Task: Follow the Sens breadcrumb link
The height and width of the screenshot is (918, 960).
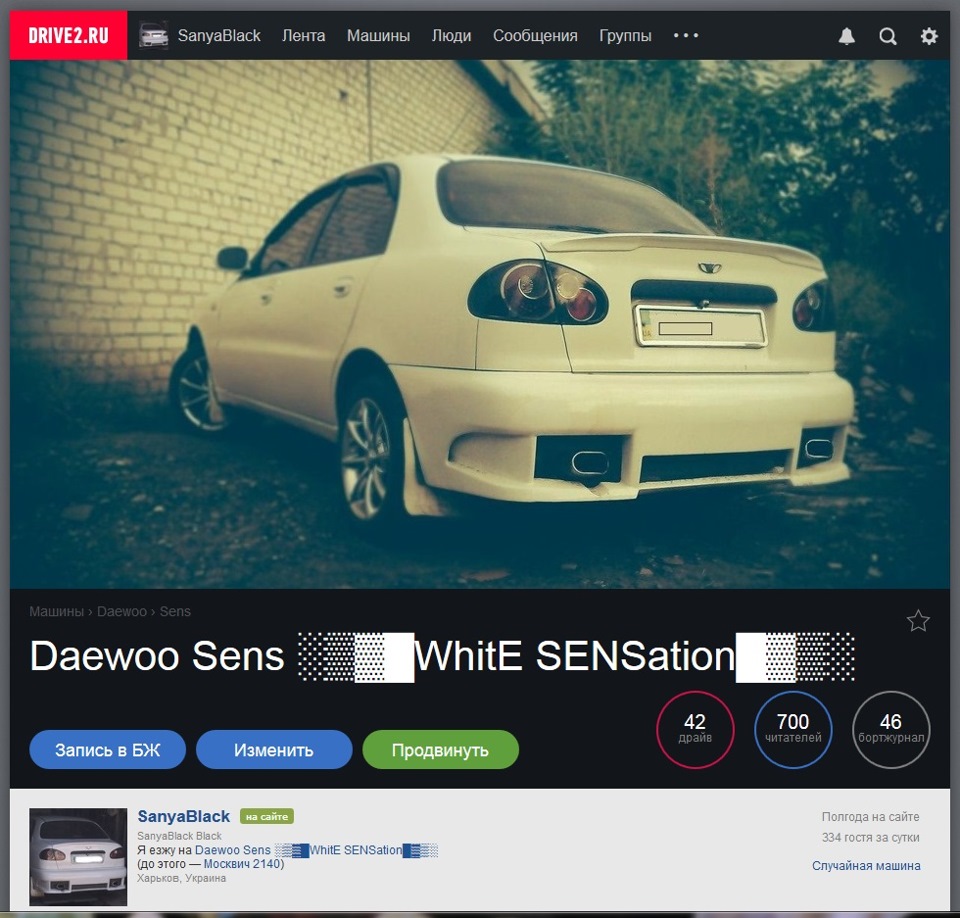Action: tap(175, 611)
